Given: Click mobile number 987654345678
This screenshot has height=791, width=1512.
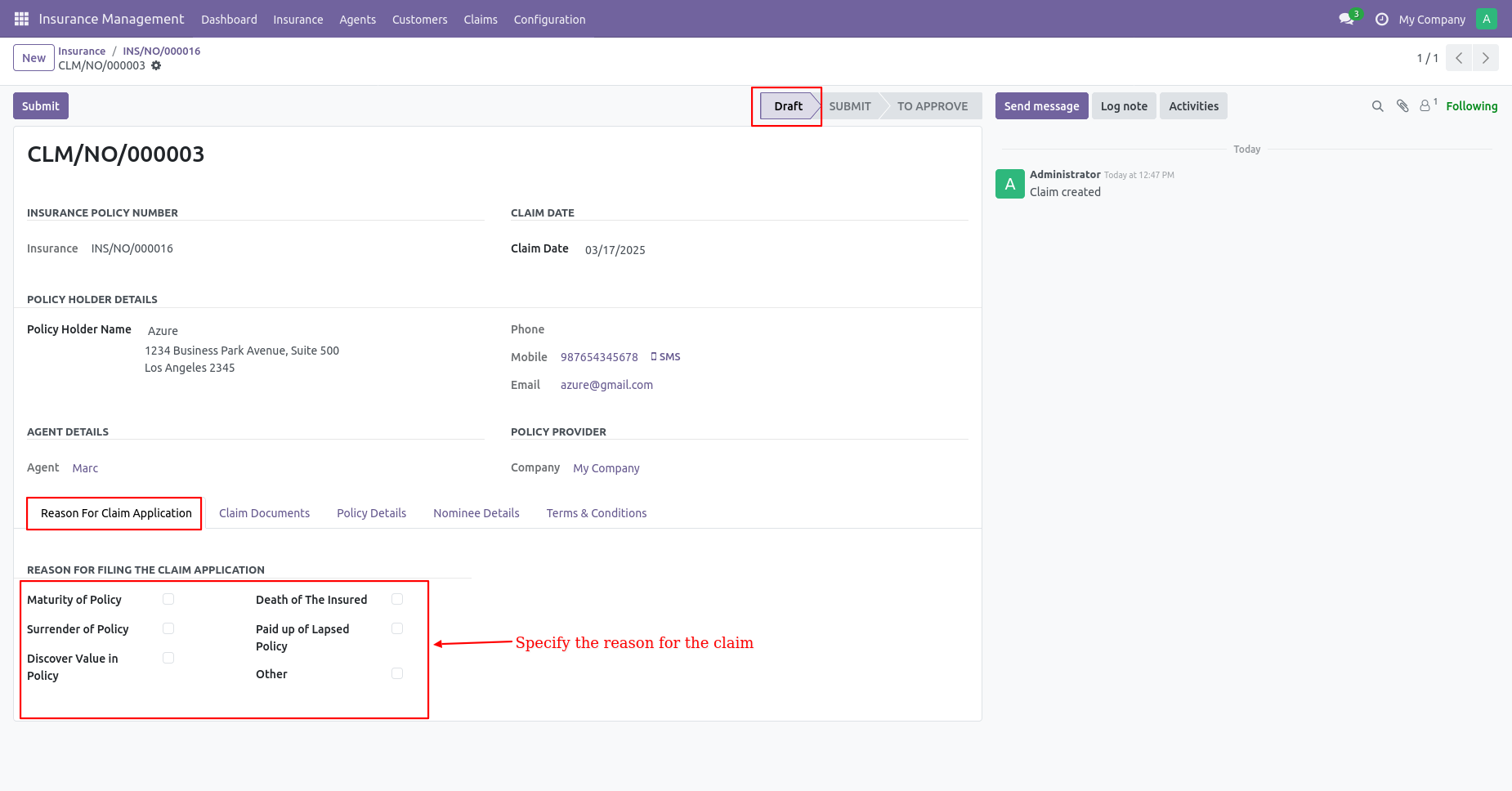Looking at the screenshot, I should coord(599,357).
